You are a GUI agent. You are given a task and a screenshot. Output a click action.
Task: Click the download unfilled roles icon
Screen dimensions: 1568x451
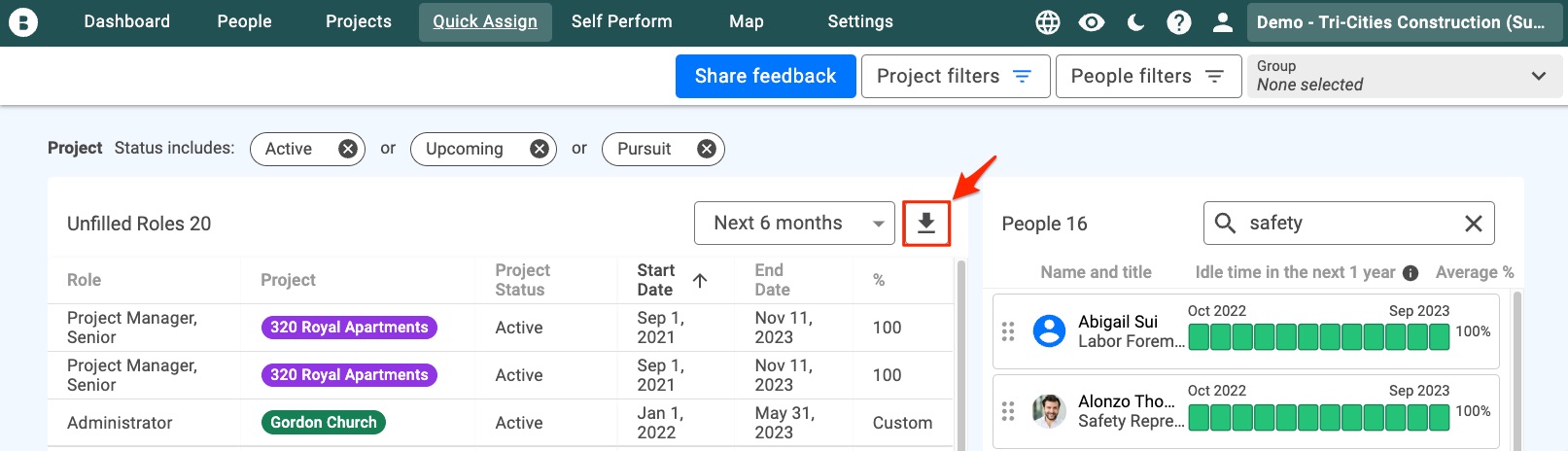tap(926, 224)
